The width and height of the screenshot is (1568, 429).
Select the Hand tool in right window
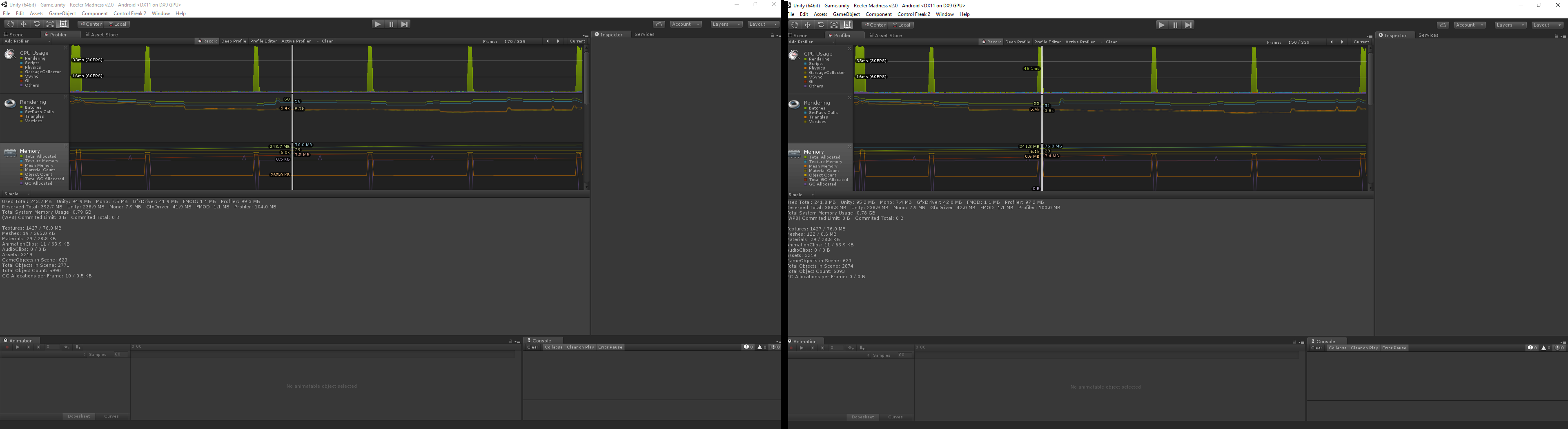(x=794, y=25)
